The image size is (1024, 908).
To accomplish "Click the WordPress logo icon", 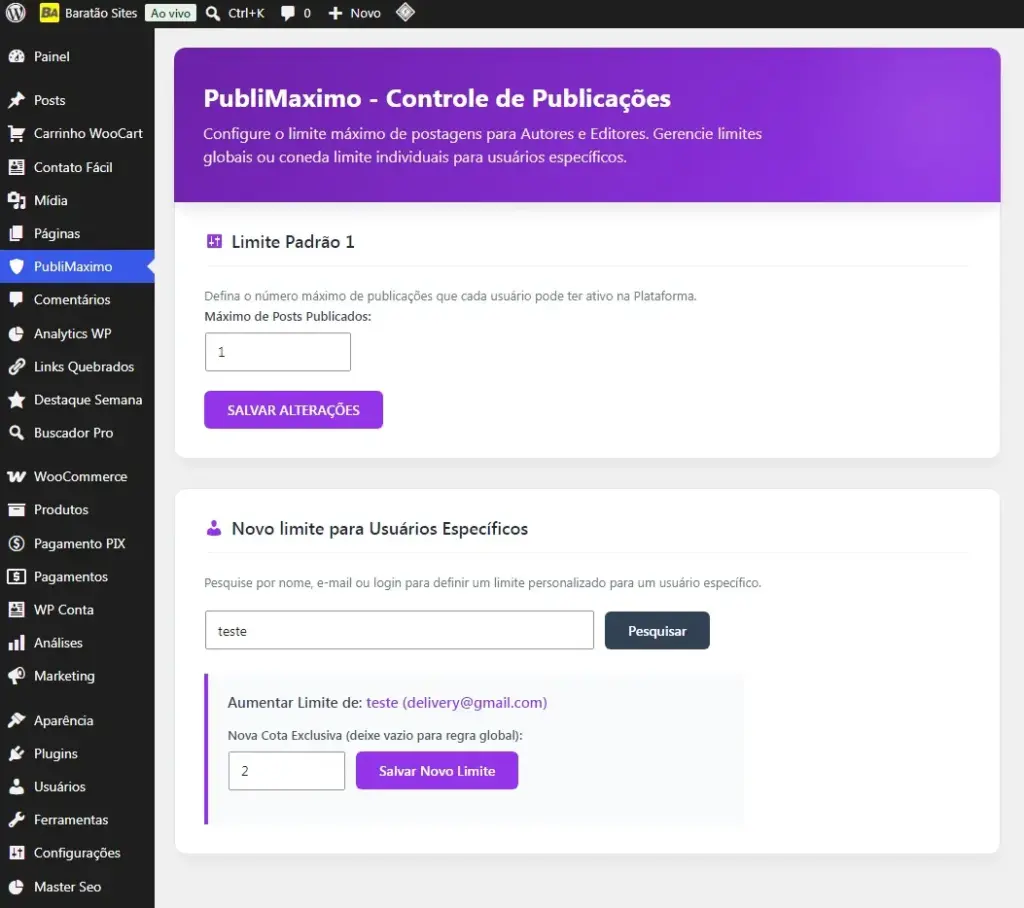I will [15, 13].
